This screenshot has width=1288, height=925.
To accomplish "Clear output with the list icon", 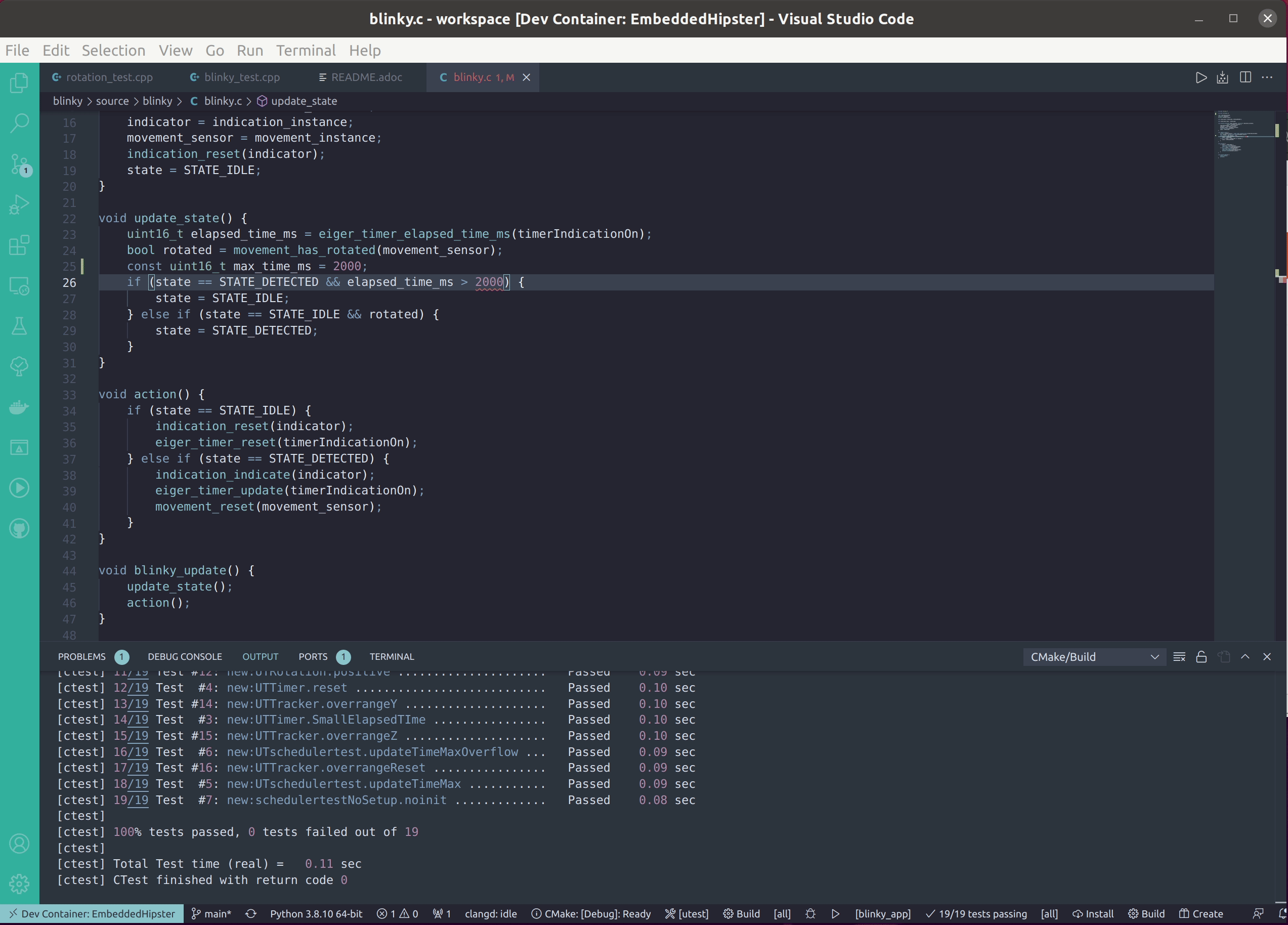I will coord(1179,657).
